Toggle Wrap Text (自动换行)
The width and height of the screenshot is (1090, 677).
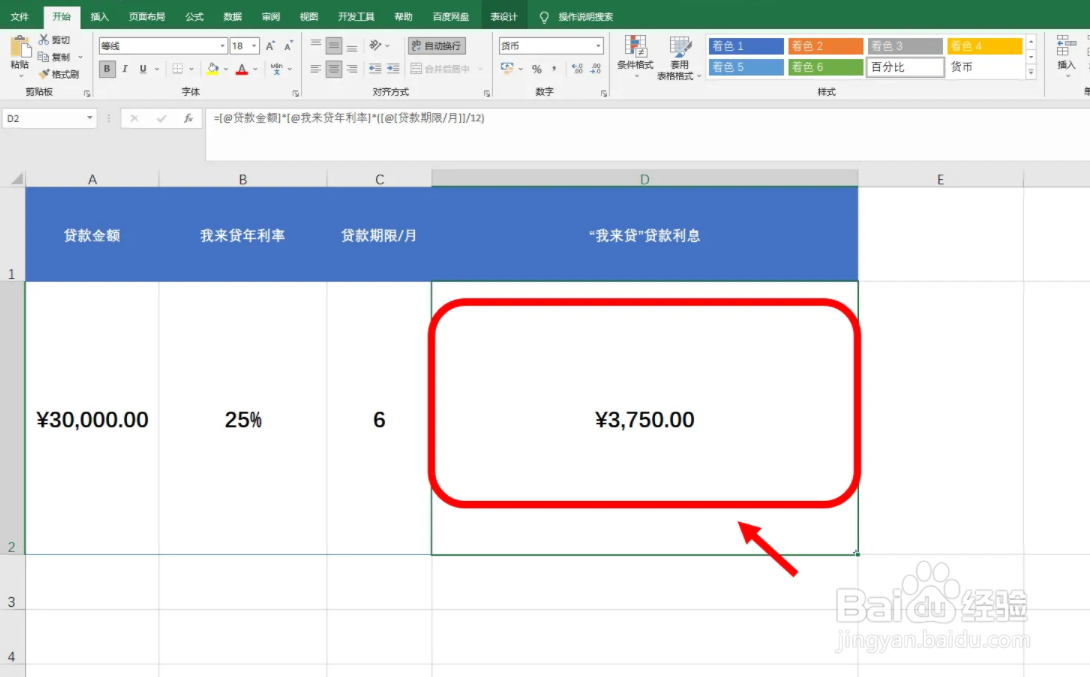(x=437, y=46)
